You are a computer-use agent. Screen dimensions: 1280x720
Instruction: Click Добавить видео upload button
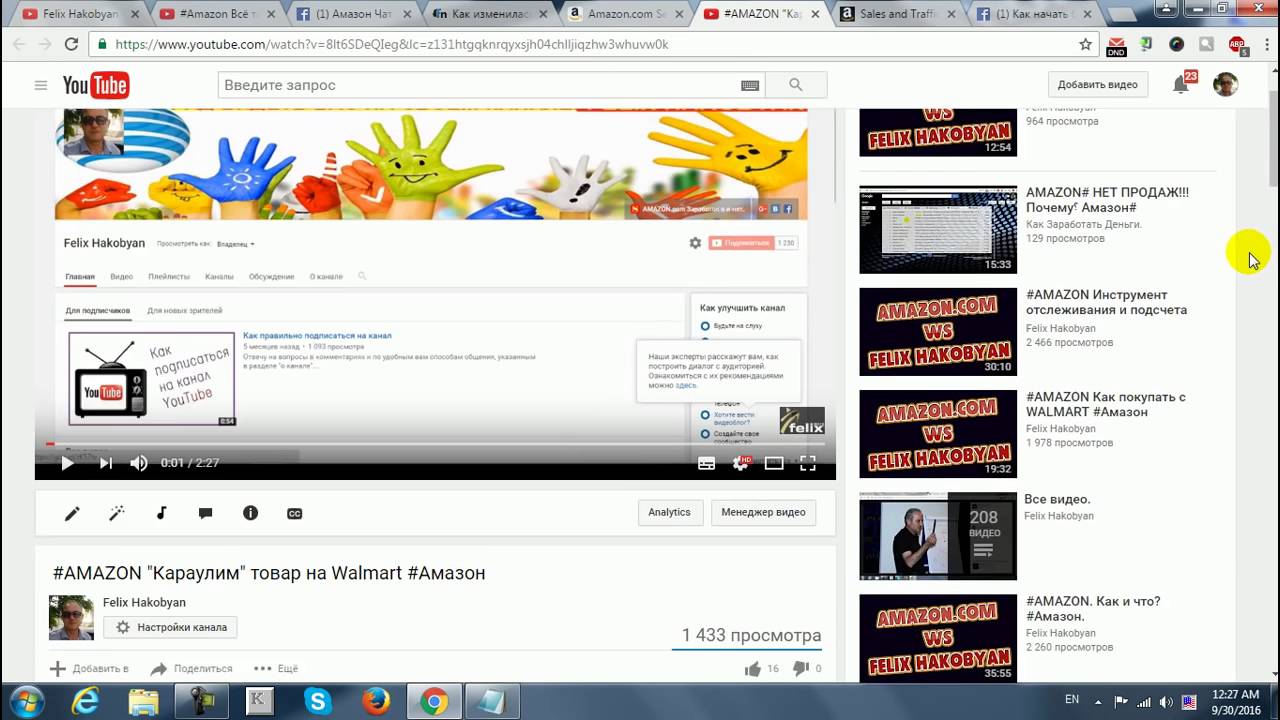[x=1098, y=85]
